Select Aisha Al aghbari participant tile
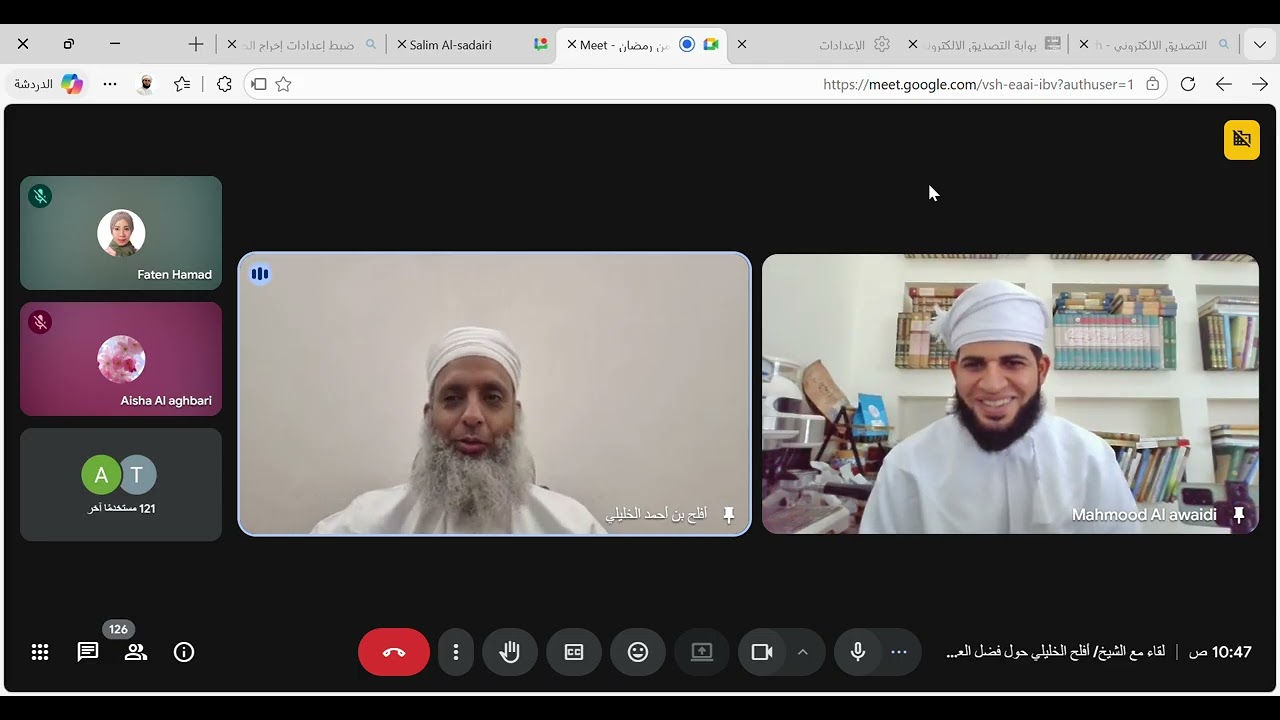Viewport: 1280px width, 720px height. (121, 359)
